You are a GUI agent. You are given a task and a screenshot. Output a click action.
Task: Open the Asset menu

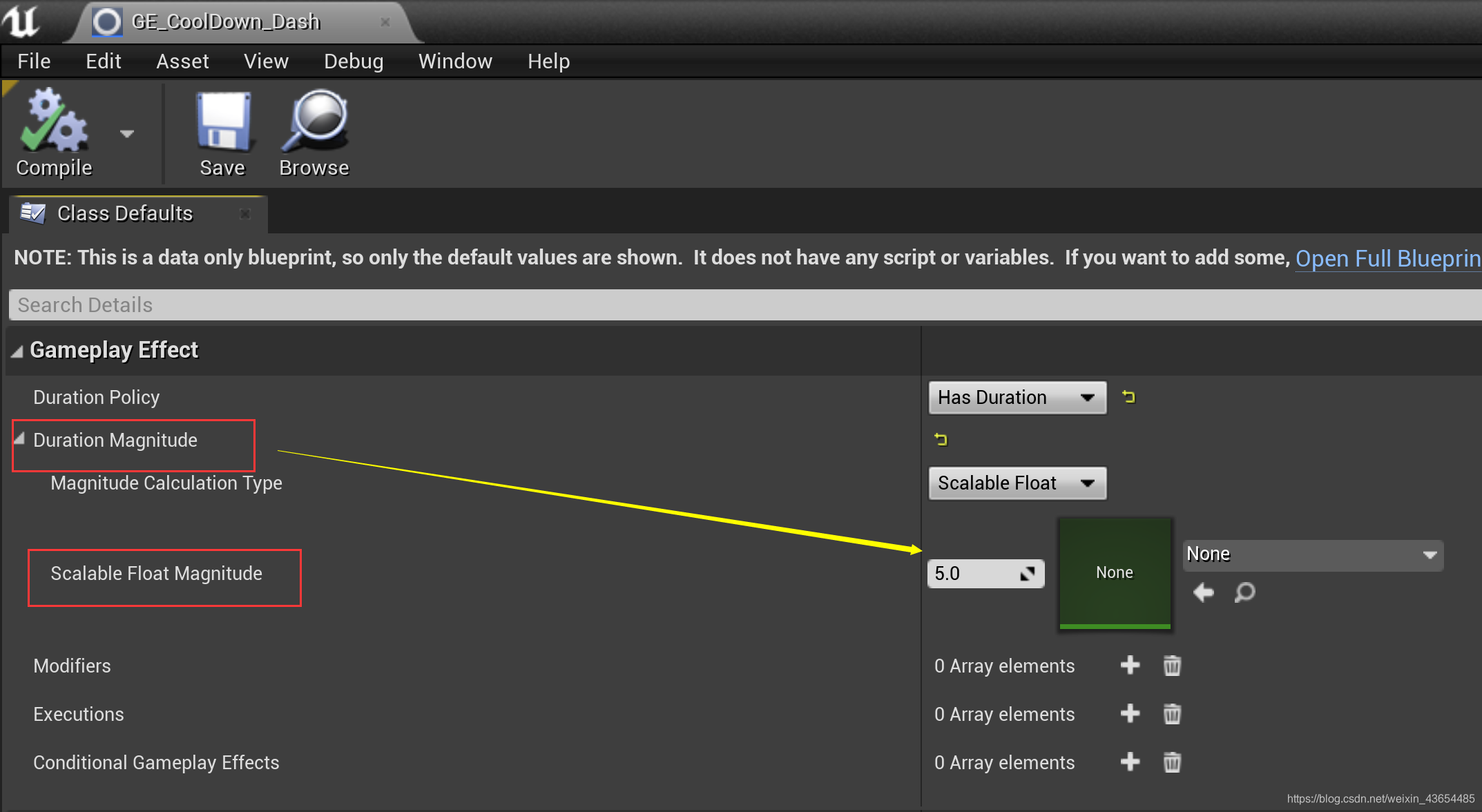[182, 61]
